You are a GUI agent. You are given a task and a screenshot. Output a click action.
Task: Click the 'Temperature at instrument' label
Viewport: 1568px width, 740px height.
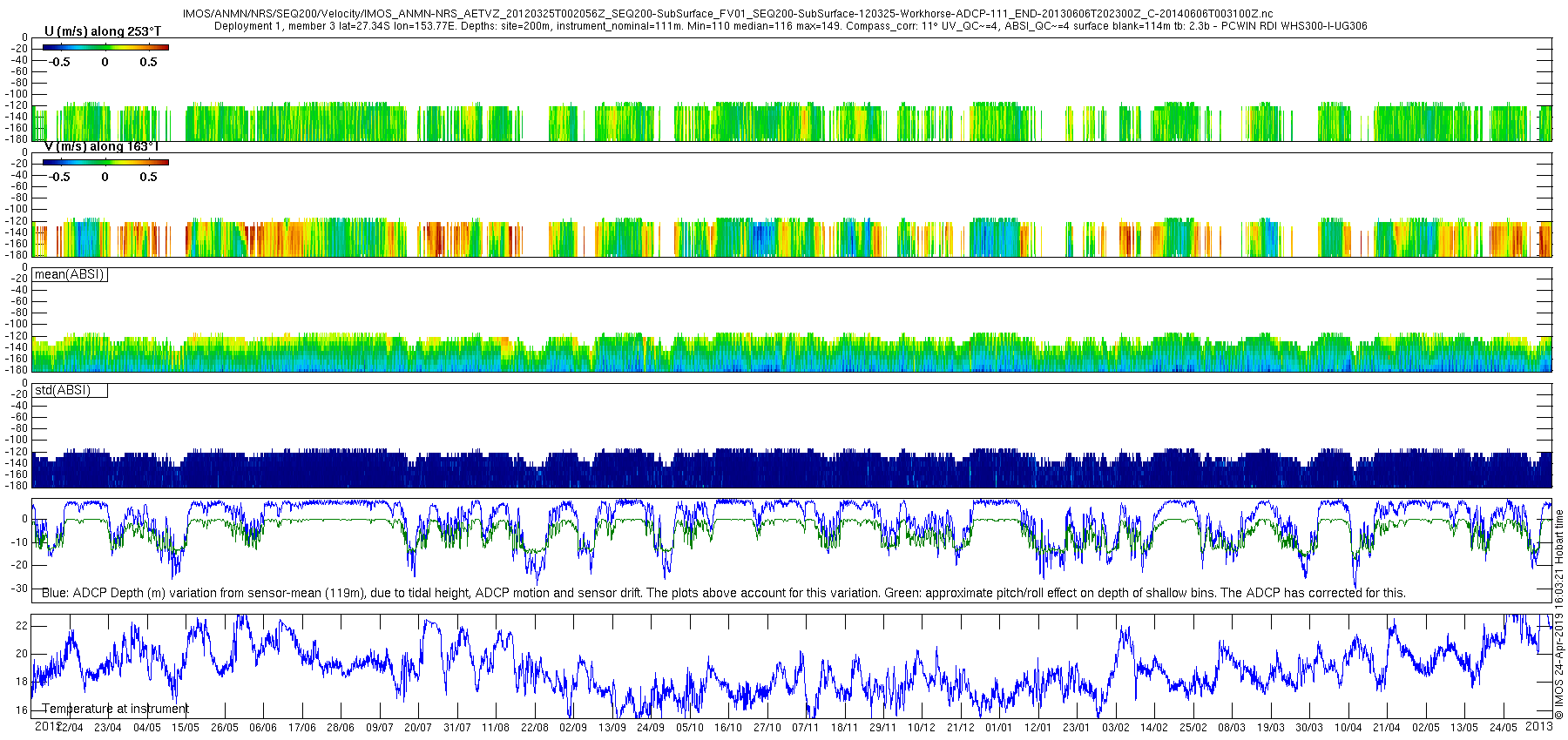pos(115,709)
